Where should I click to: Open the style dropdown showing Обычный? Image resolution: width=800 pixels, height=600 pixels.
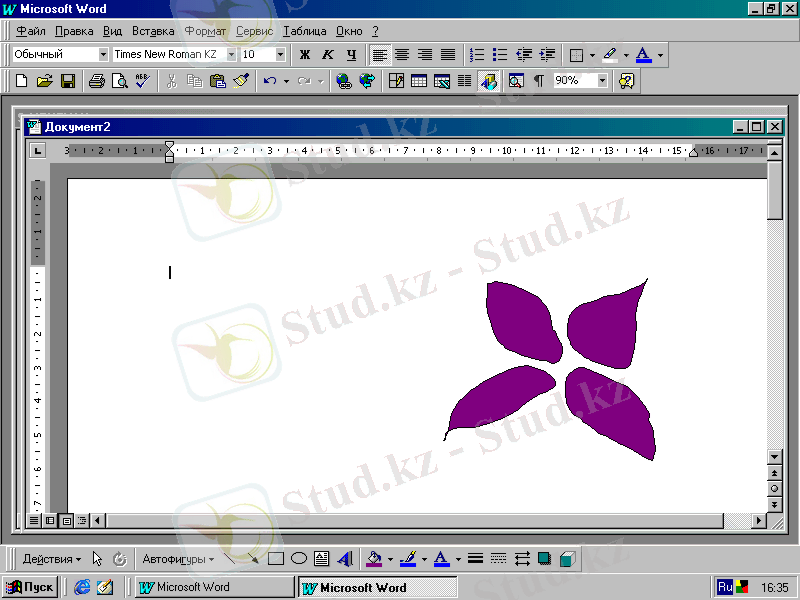click(103, 54)
